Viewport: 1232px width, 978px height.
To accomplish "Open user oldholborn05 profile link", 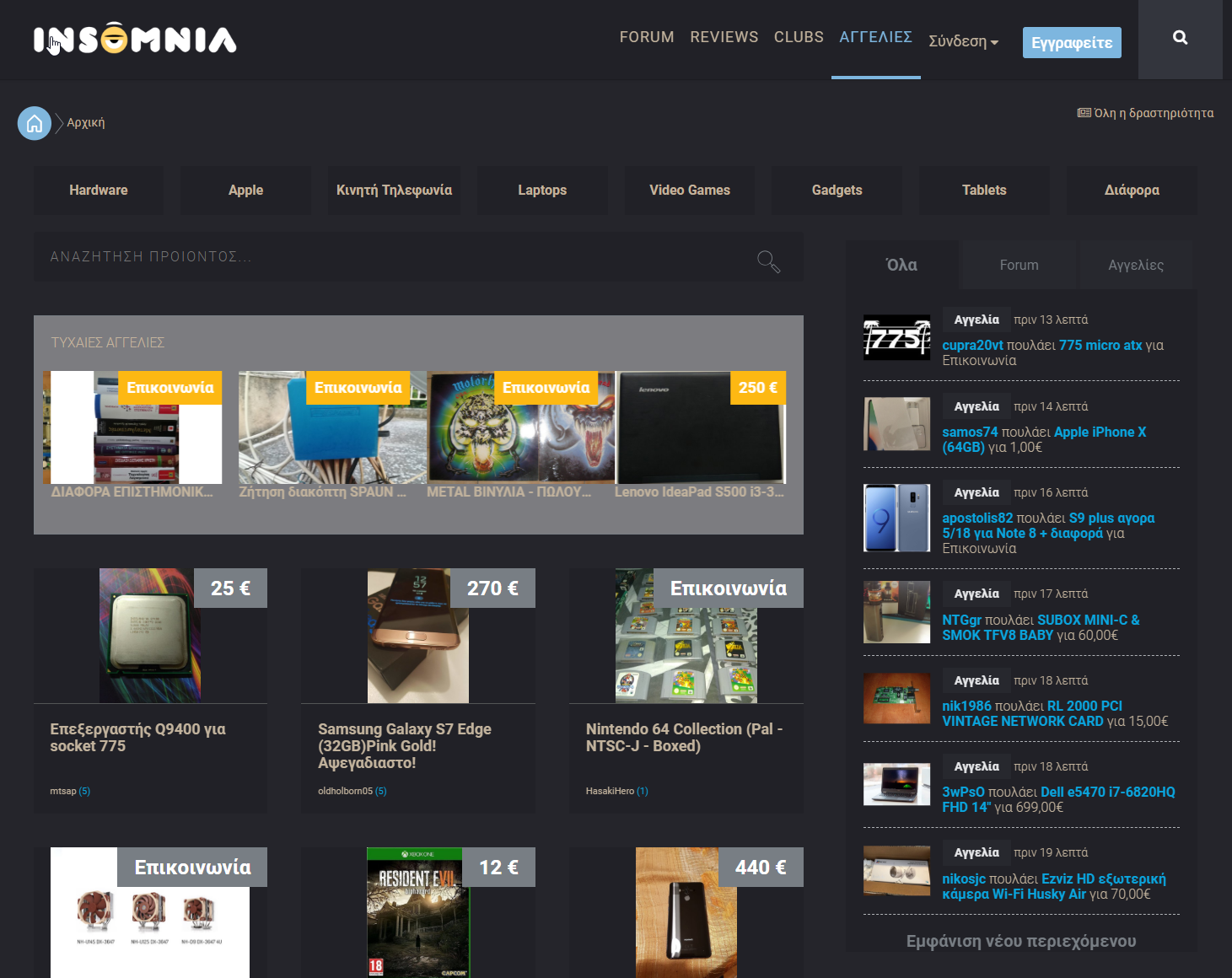I will [345, 791].
